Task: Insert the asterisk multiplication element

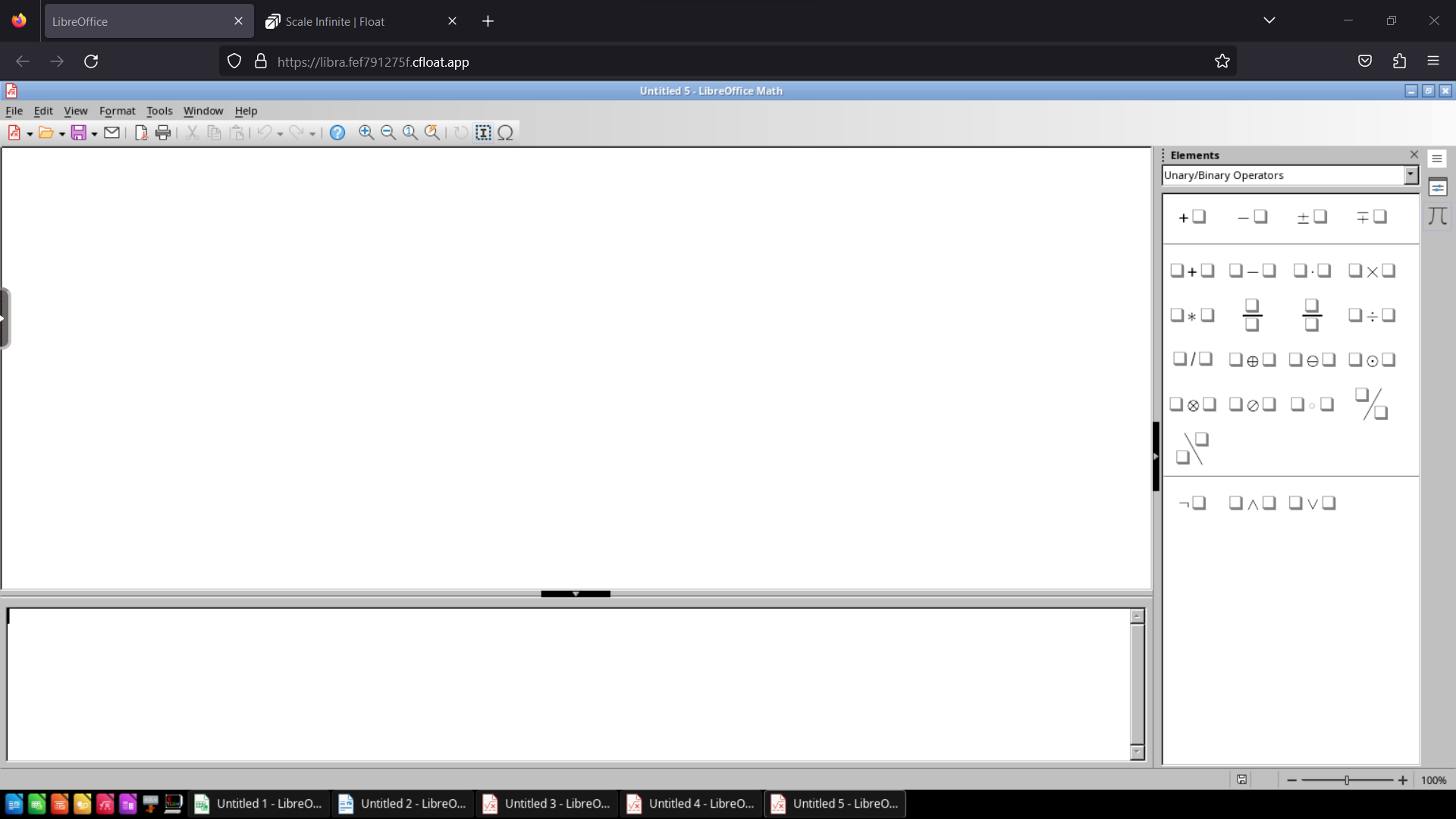Action: (1192, 315)
